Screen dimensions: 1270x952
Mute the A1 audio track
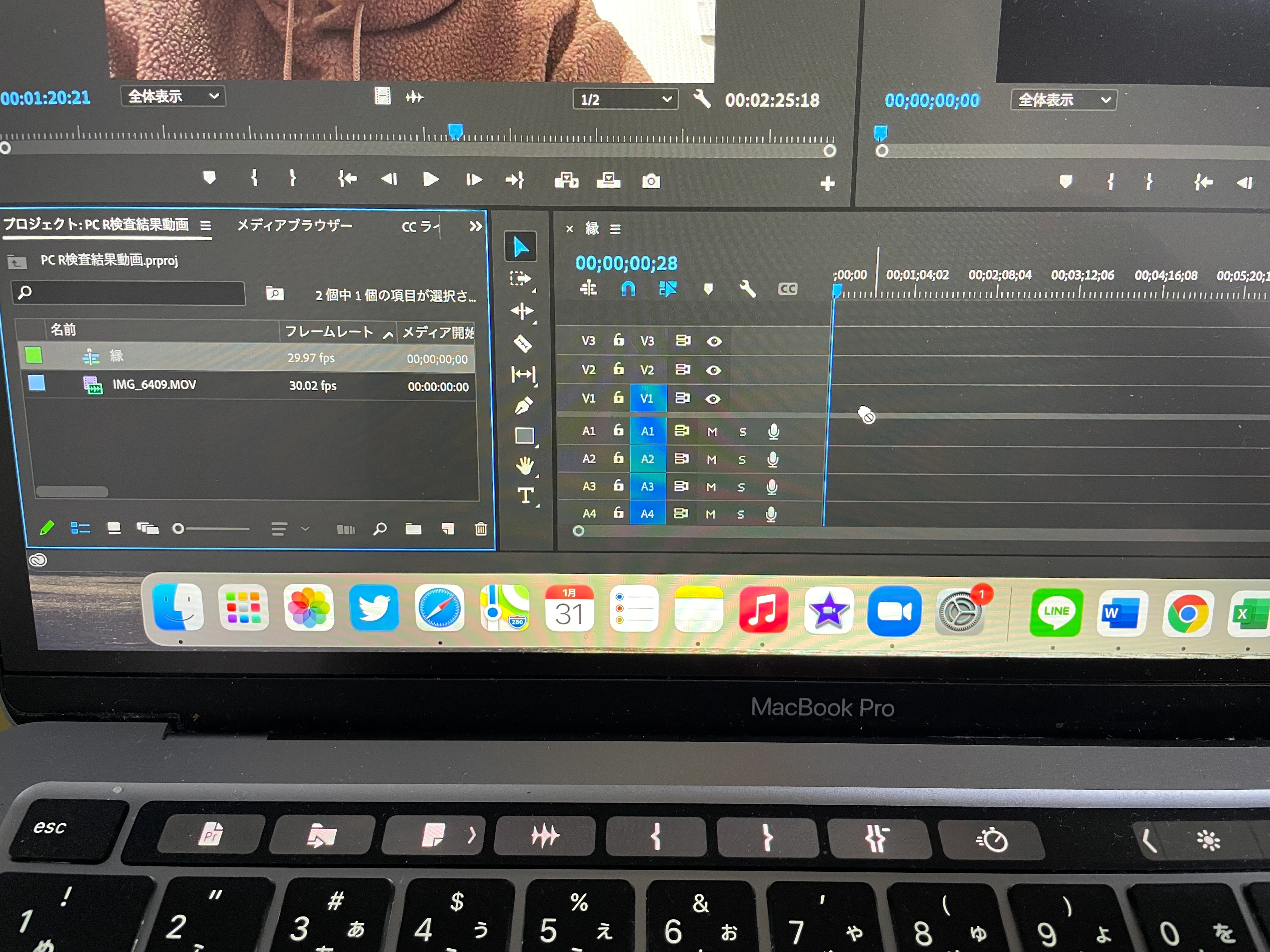pos(712,432)
